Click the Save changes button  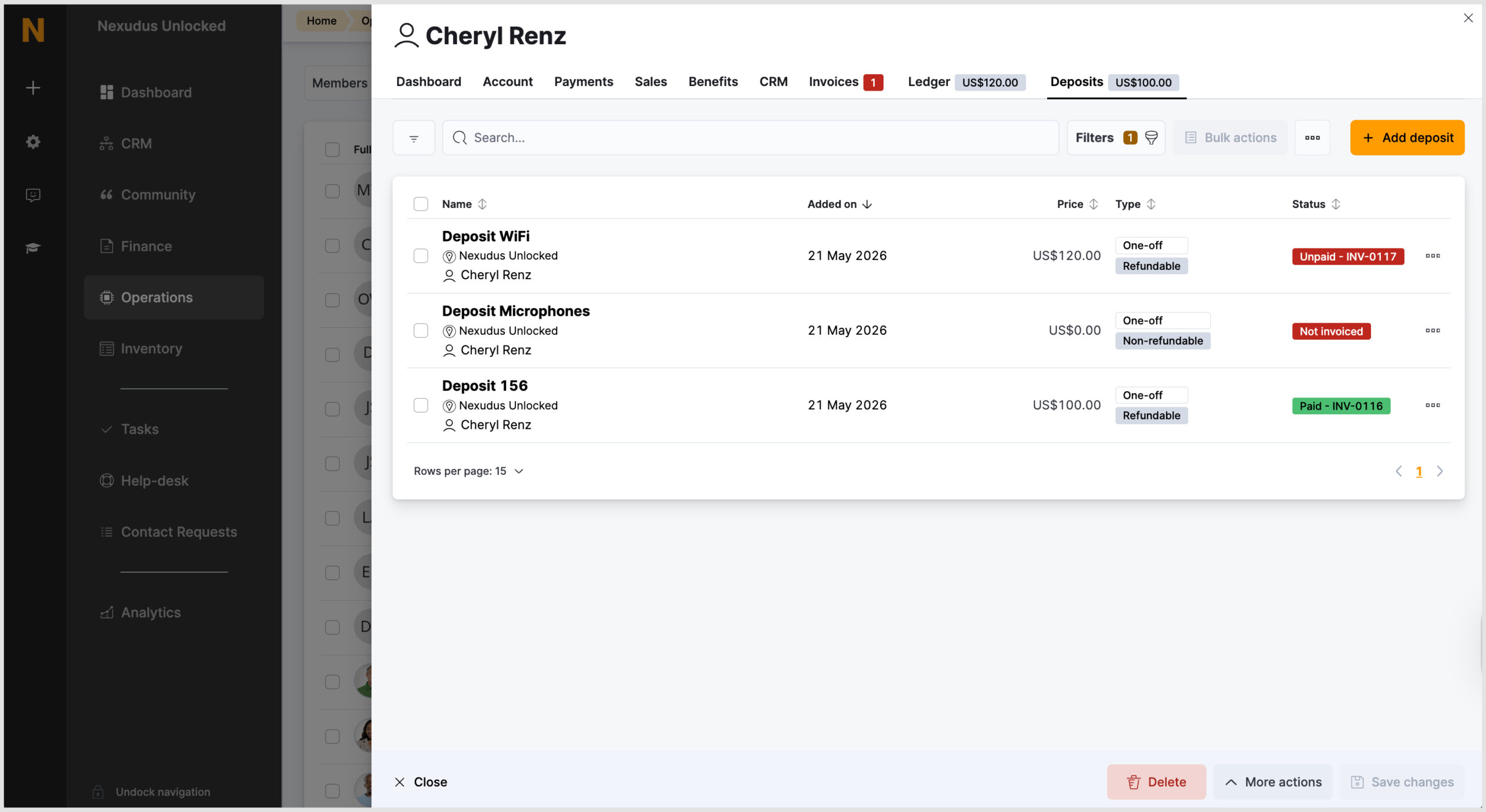pyautogui.click(x=1402, y=782)
